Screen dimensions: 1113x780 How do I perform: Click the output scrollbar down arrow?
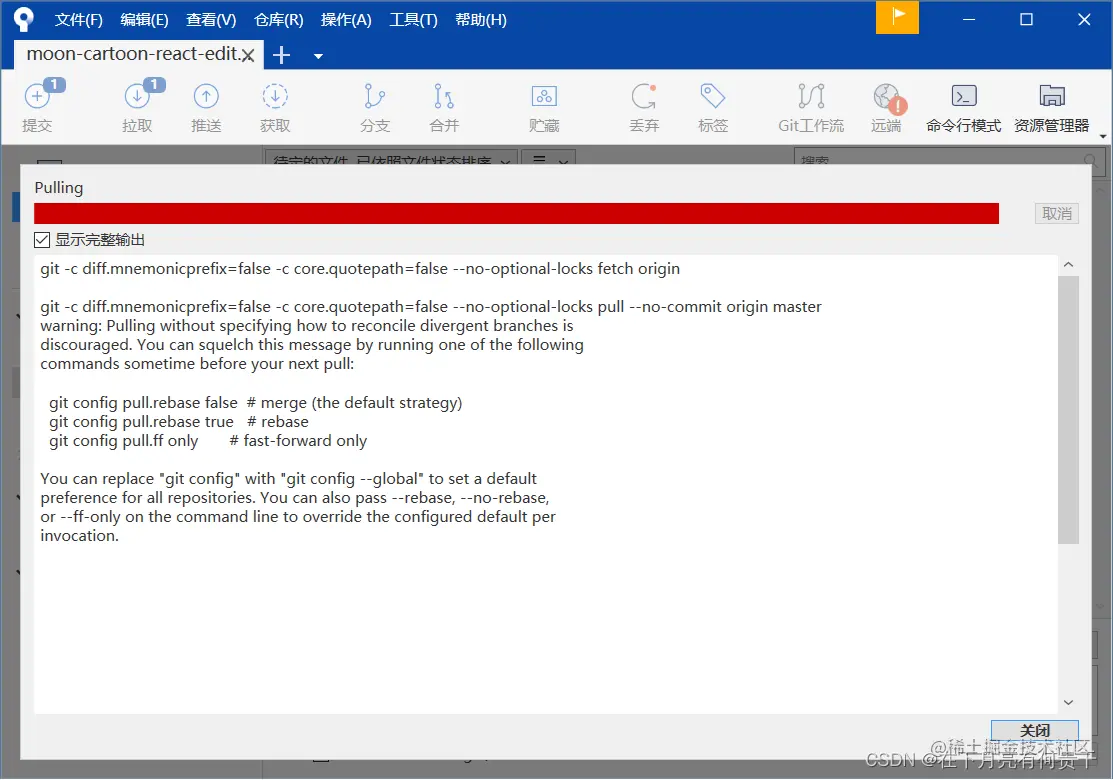tap(1068, 703)
